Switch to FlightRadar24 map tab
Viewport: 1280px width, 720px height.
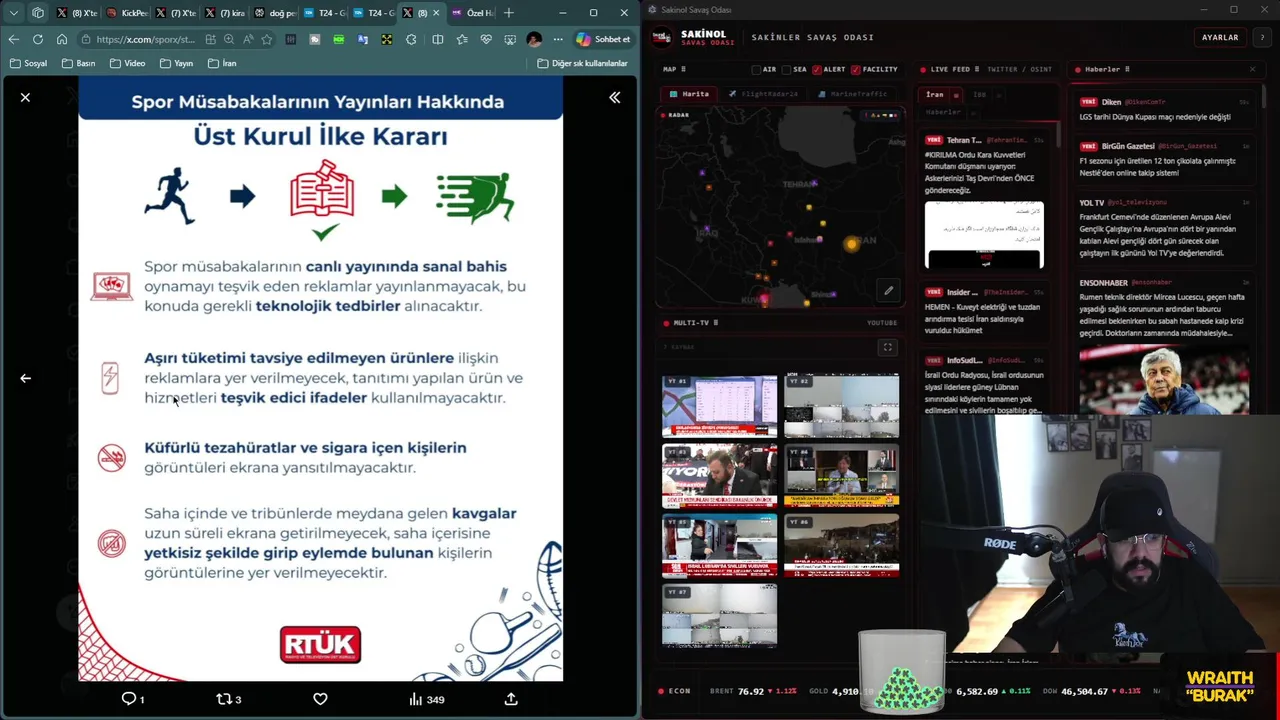[763, 94]
